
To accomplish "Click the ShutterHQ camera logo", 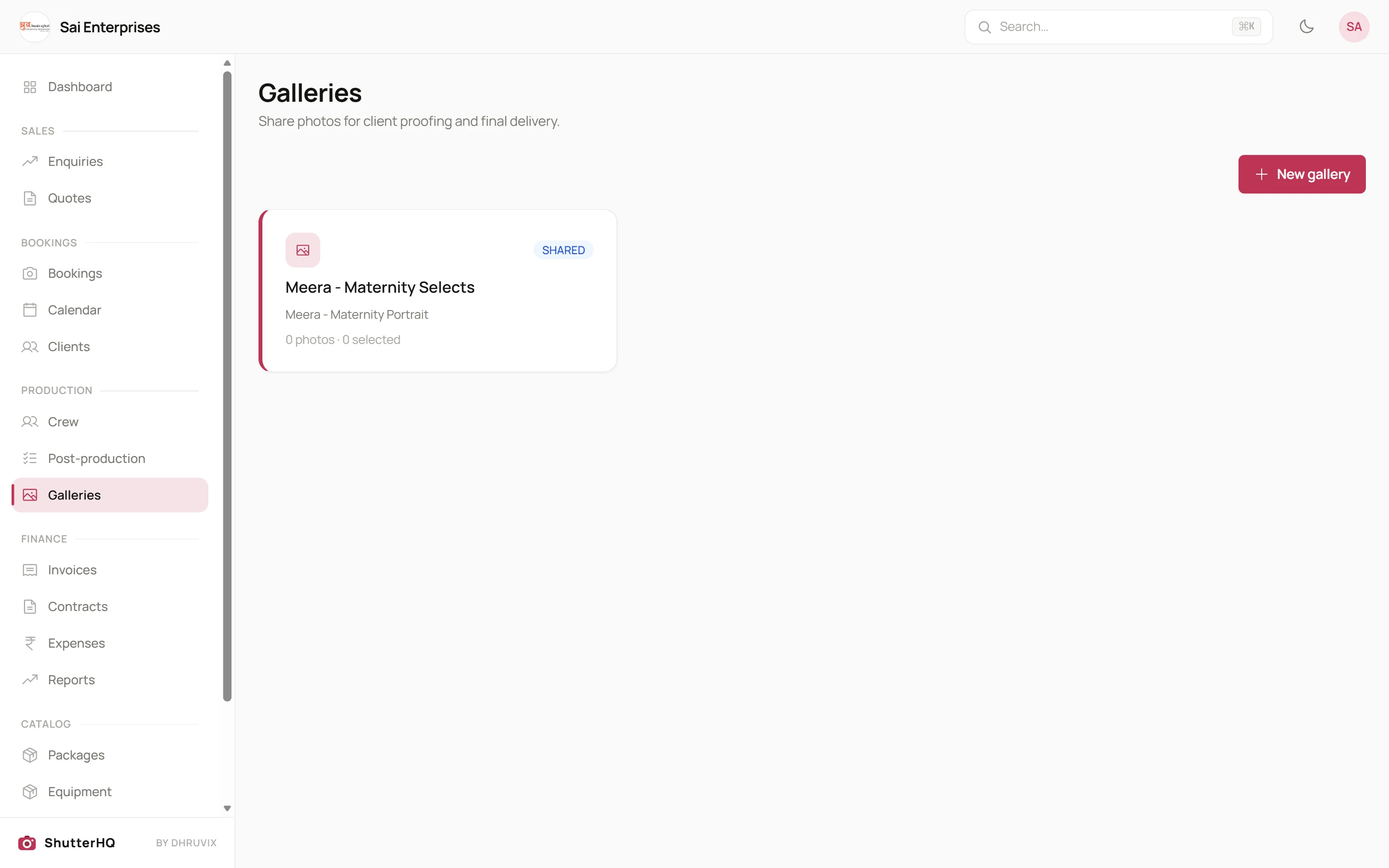I will (27, 843).
